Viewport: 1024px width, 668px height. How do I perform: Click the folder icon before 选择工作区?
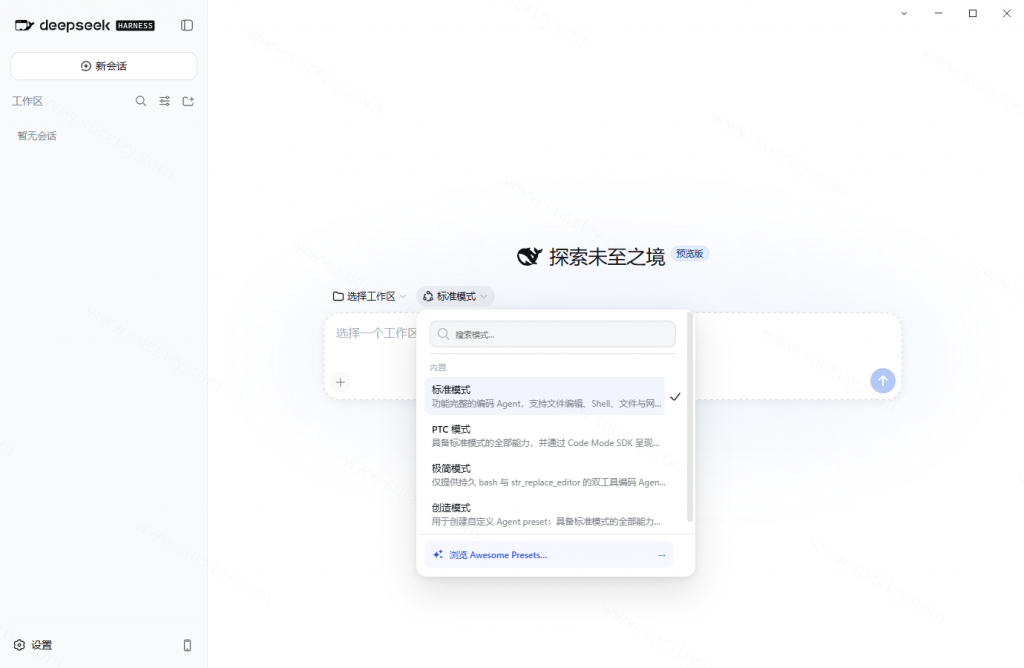coord(338,296)
